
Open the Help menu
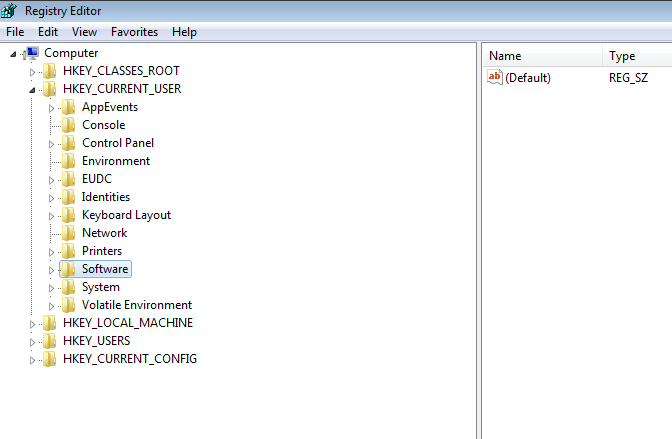click(184, 32)
